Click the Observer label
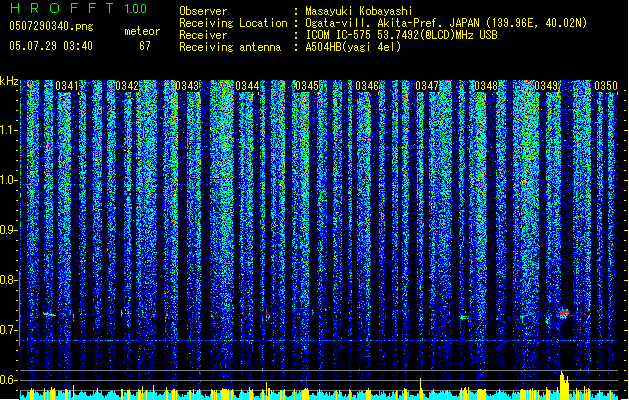This screenshot has width=629, height=400. pos(203,11)
